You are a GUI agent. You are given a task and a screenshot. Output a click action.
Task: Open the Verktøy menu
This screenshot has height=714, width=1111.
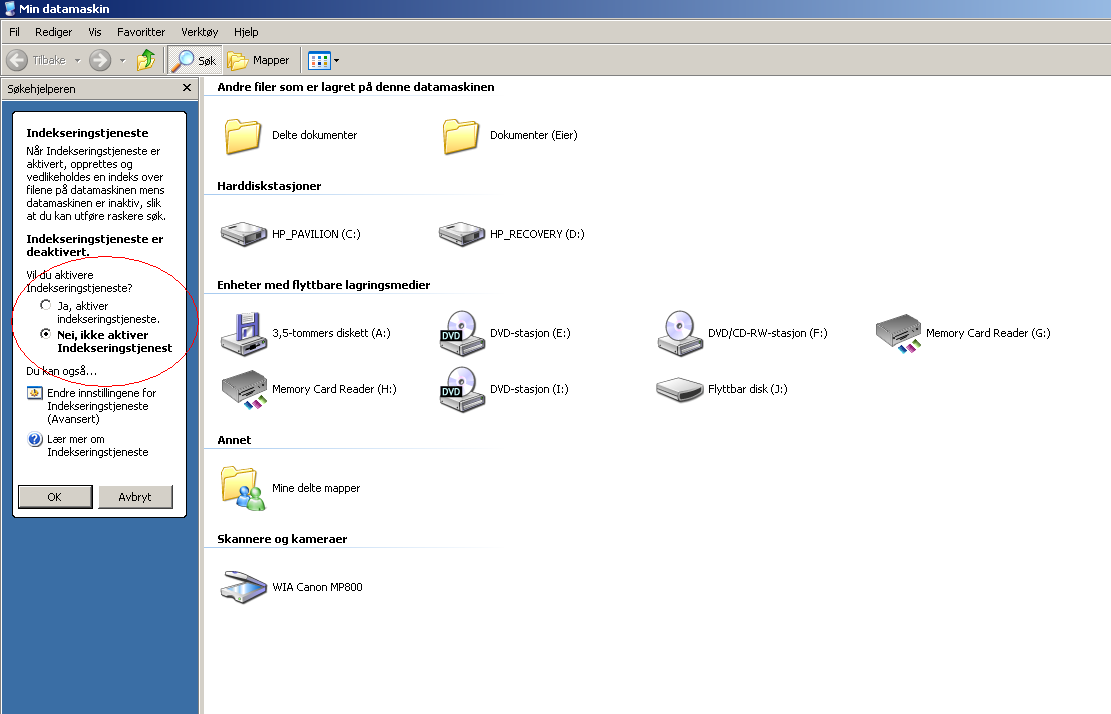200,32
